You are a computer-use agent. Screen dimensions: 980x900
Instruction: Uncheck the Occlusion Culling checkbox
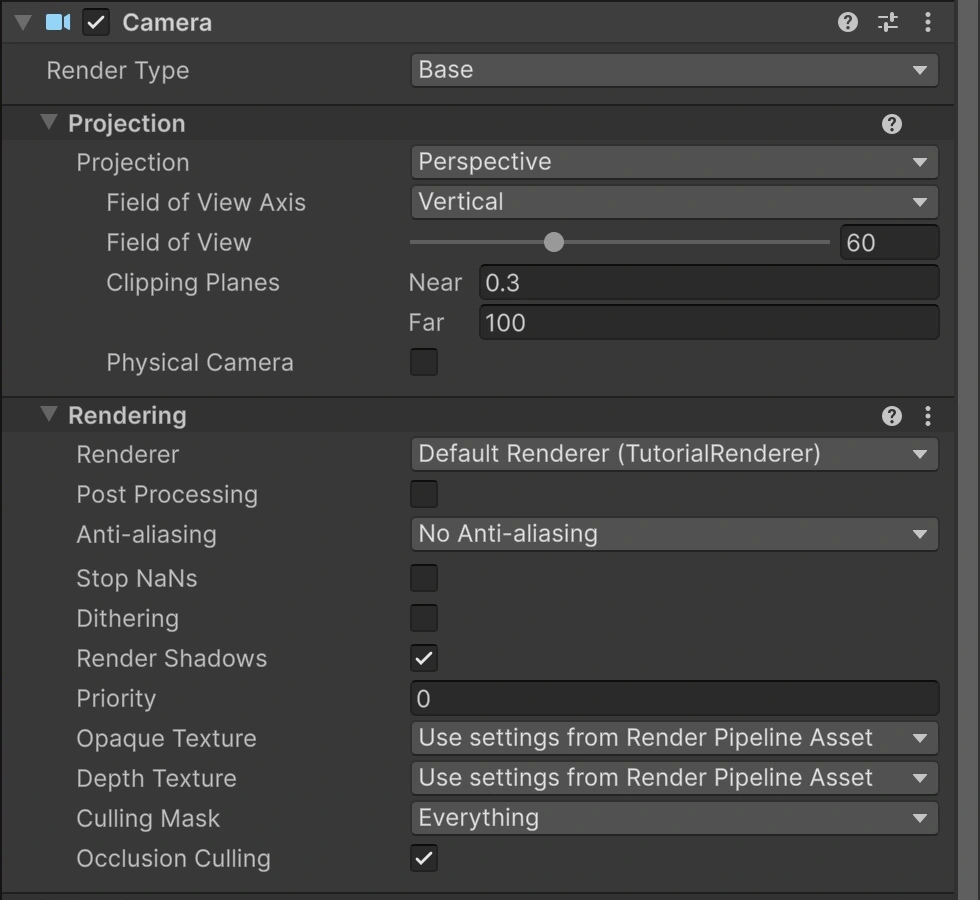[x=424, y=858]
